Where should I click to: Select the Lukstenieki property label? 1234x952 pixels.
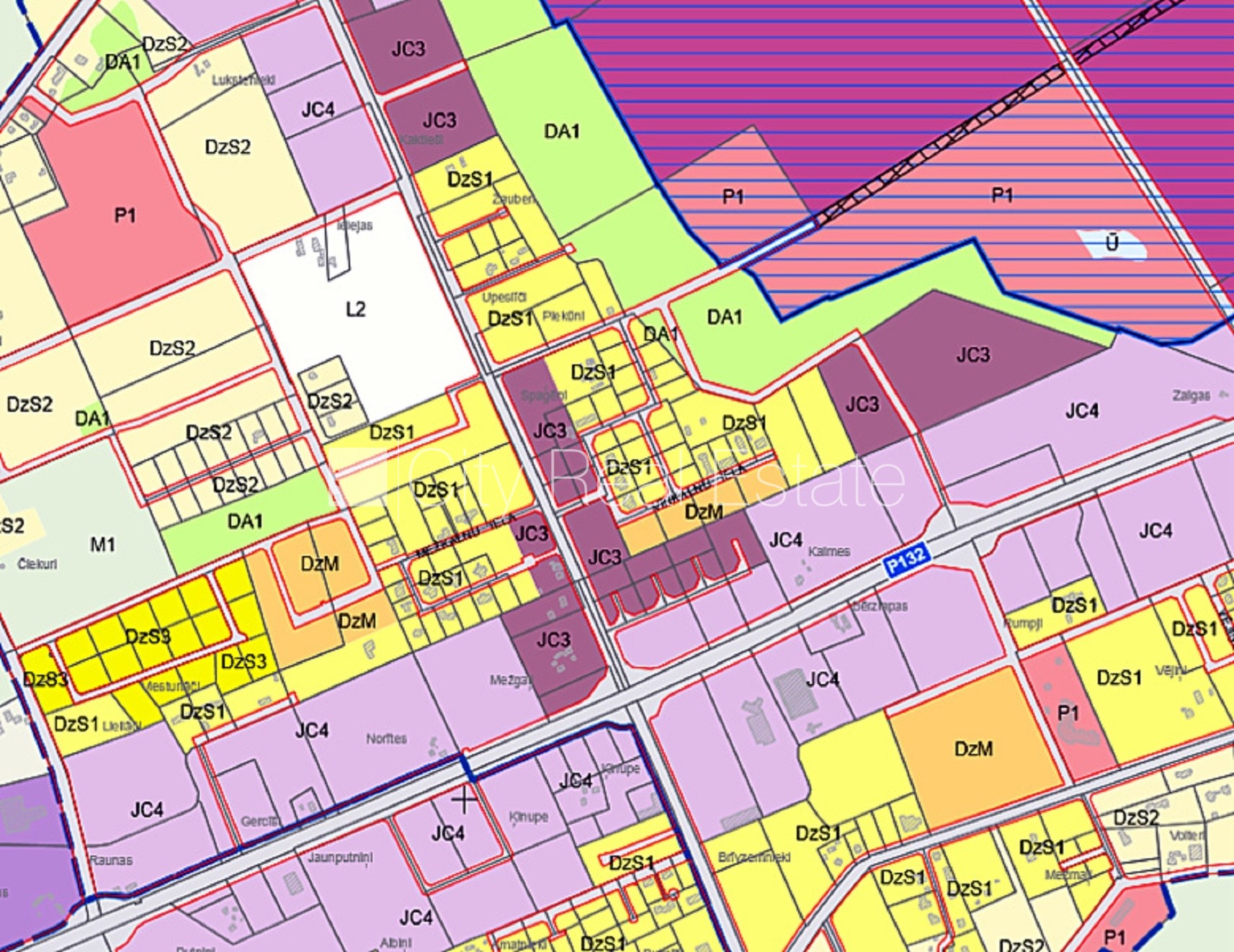pos(243,80)
